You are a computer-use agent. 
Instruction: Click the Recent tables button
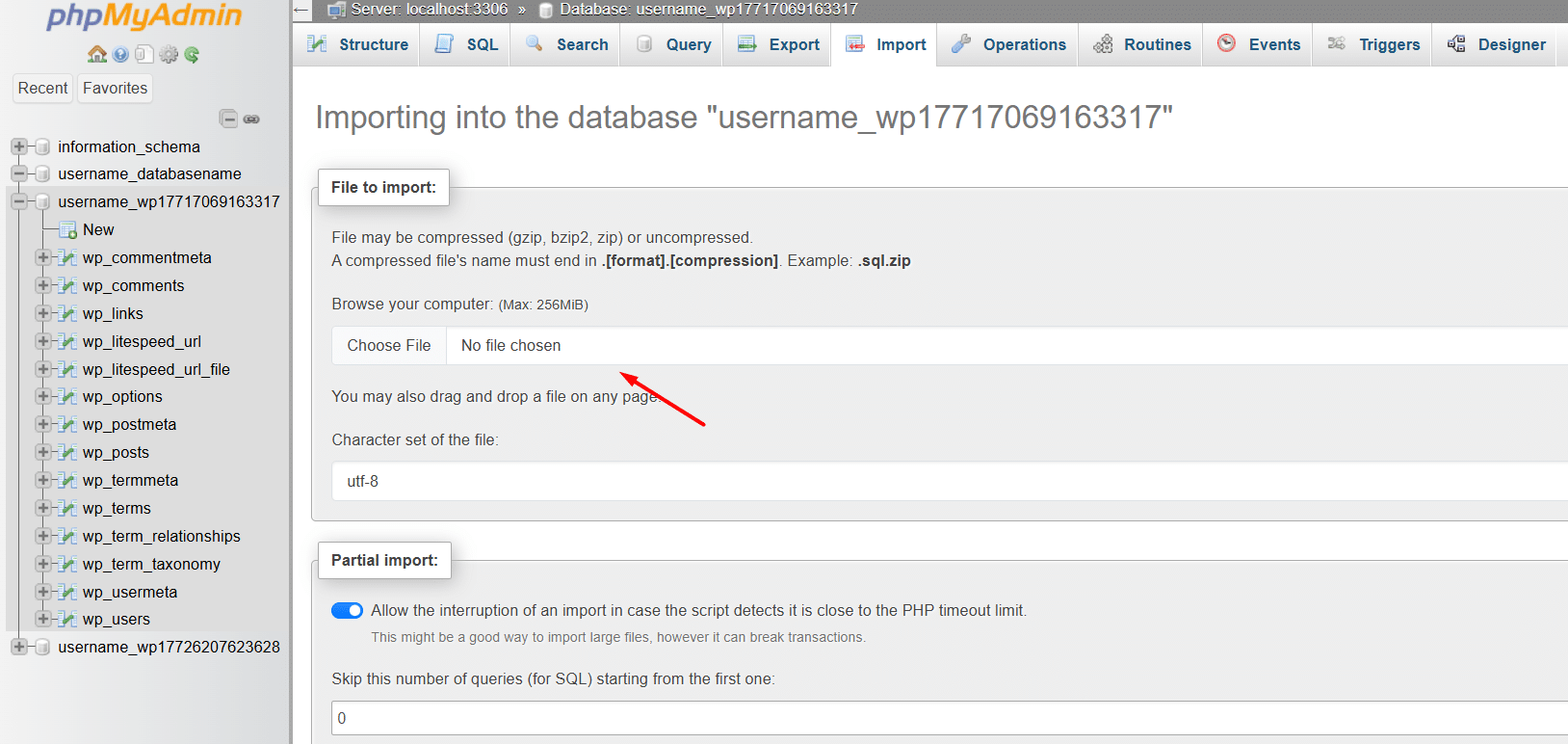pyautogui.click(x=42, y=88)
